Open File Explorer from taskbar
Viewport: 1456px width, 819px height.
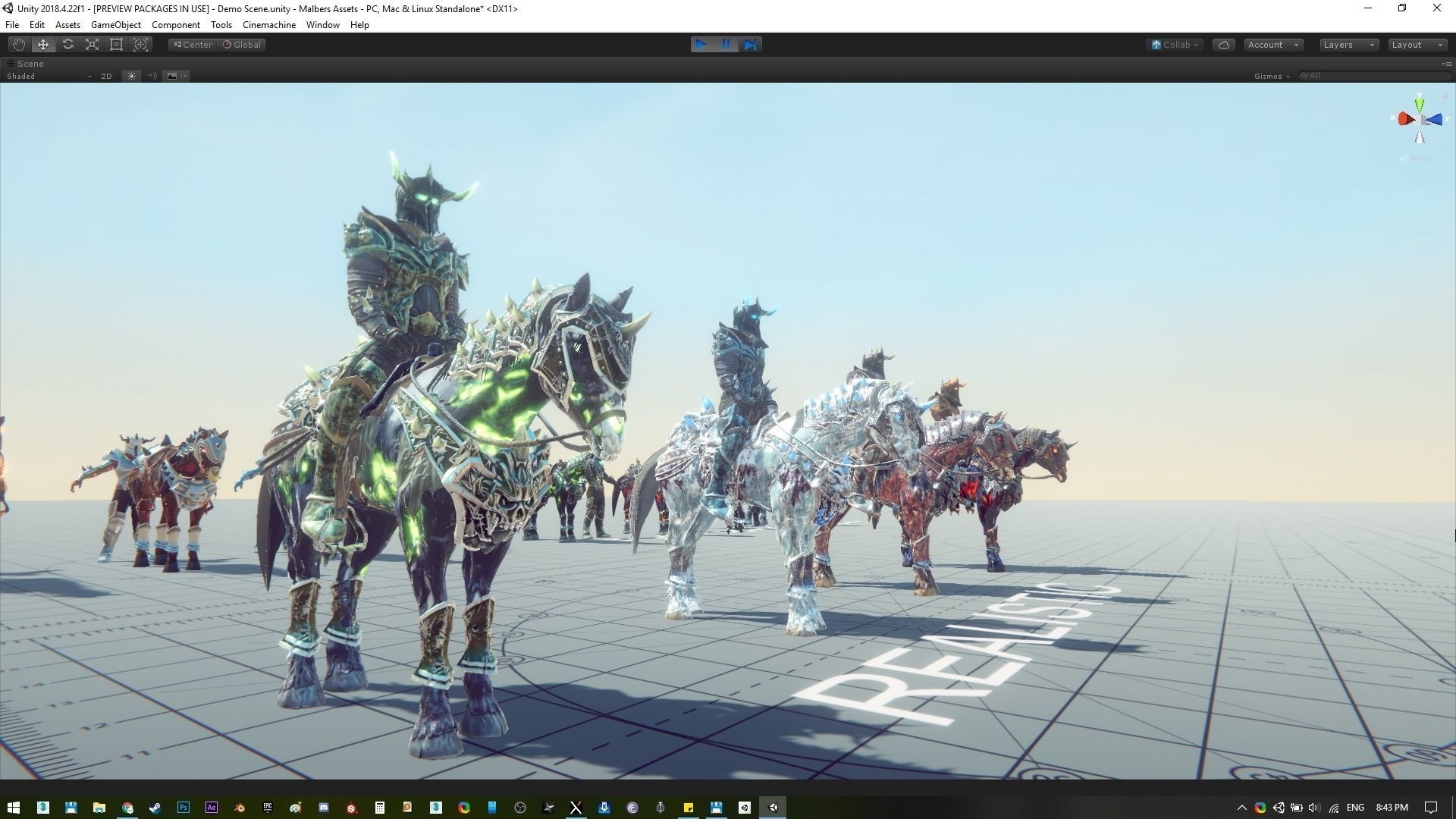coord(99,808)
